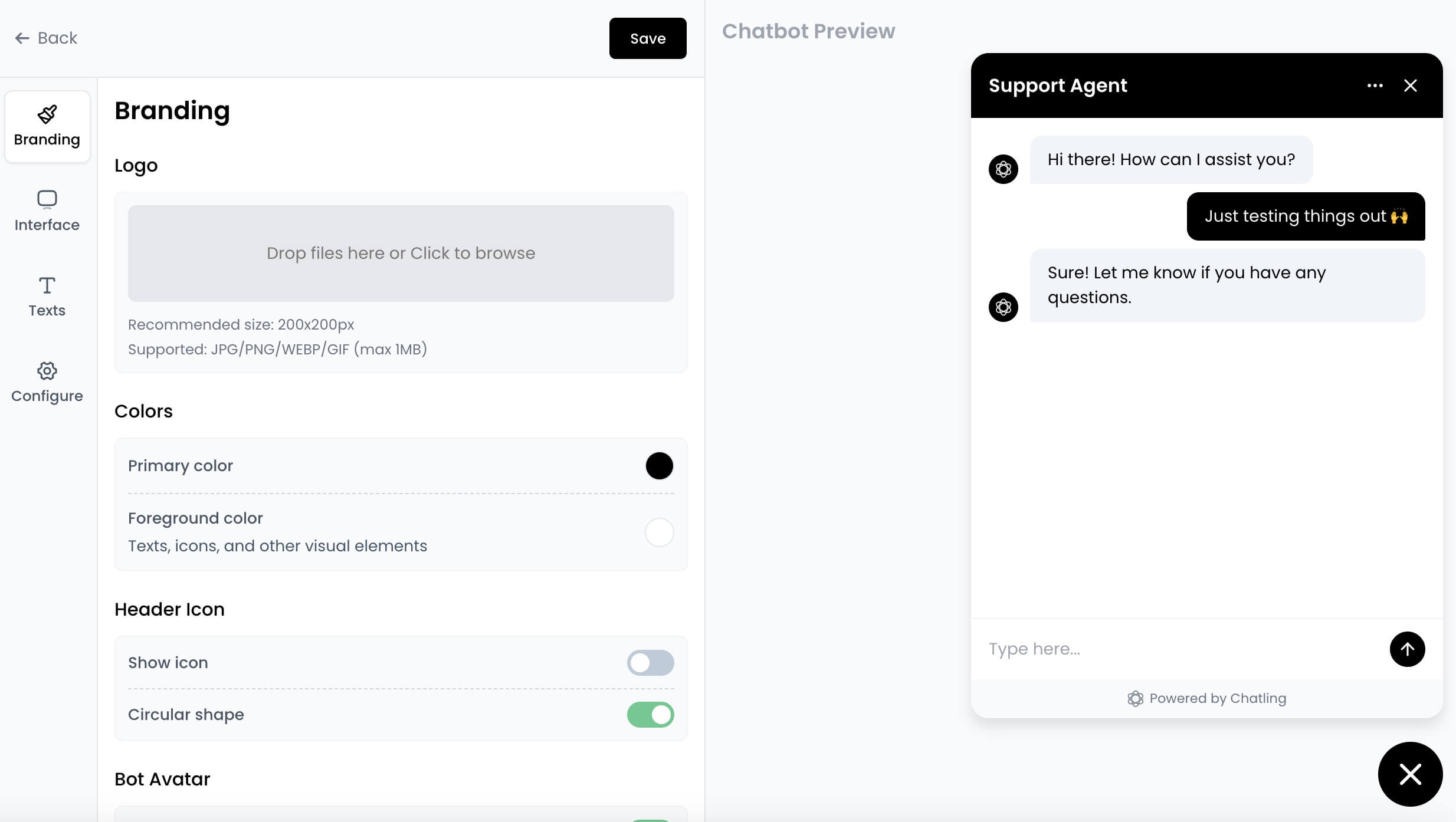Open the chat options ellipsis menu

1375,86
